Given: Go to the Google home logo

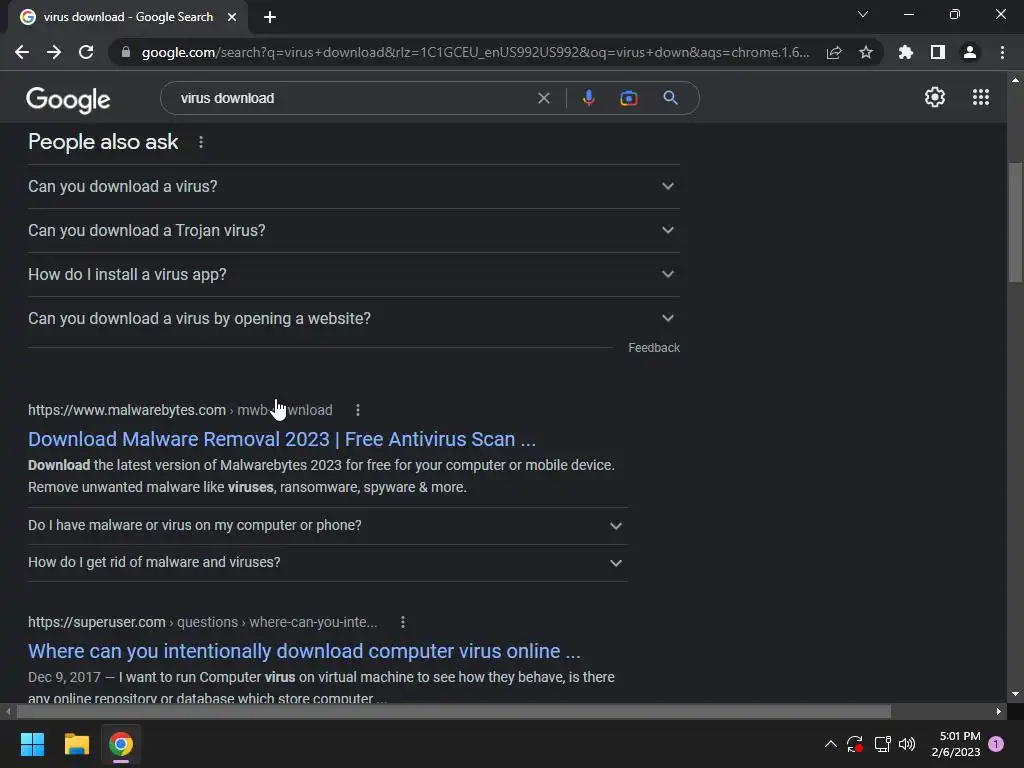Looking at the screenshot, I should pyautogui.click(x=68, y=99).
